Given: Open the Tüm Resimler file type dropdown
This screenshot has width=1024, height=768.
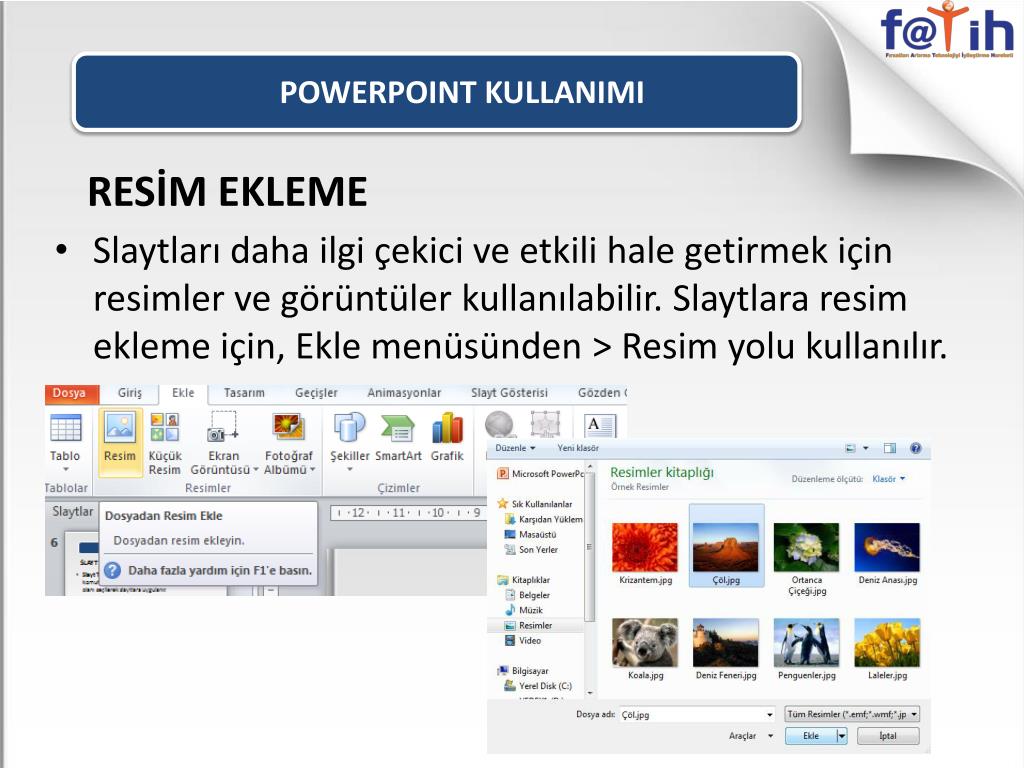Looking at the screenshot, I should tap(852, 714).
